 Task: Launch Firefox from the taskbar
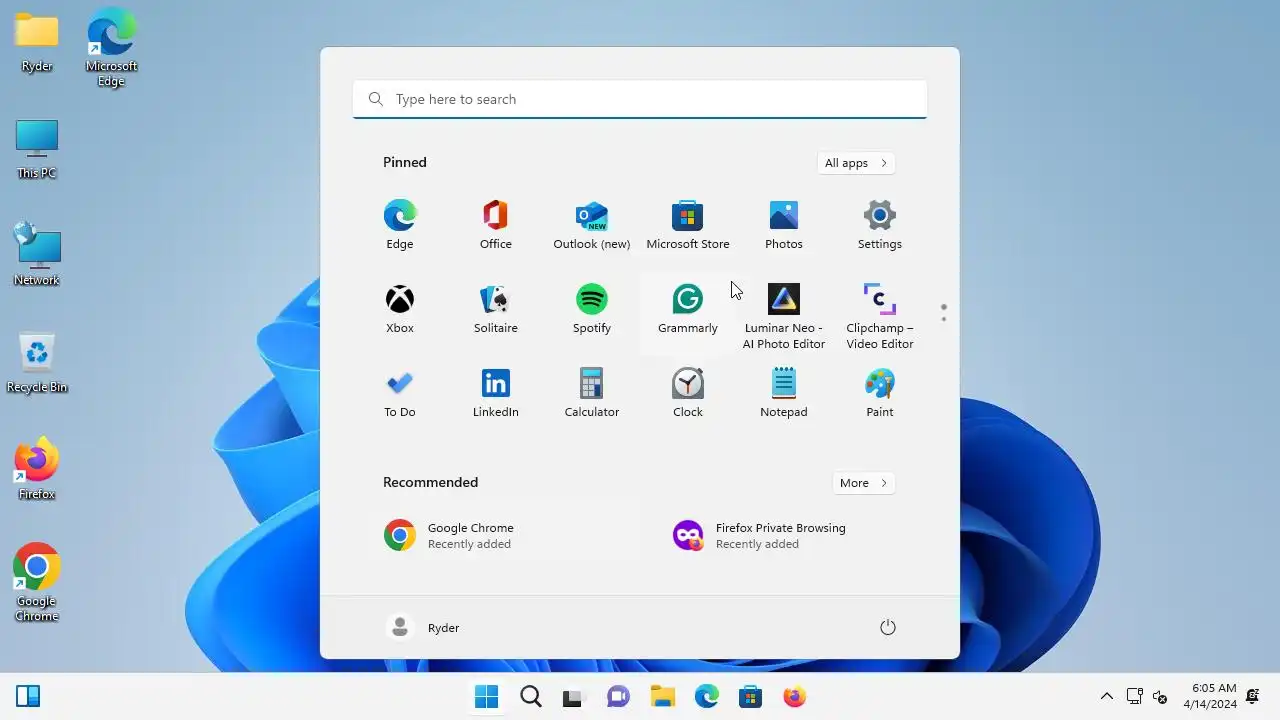pos(795,697)
